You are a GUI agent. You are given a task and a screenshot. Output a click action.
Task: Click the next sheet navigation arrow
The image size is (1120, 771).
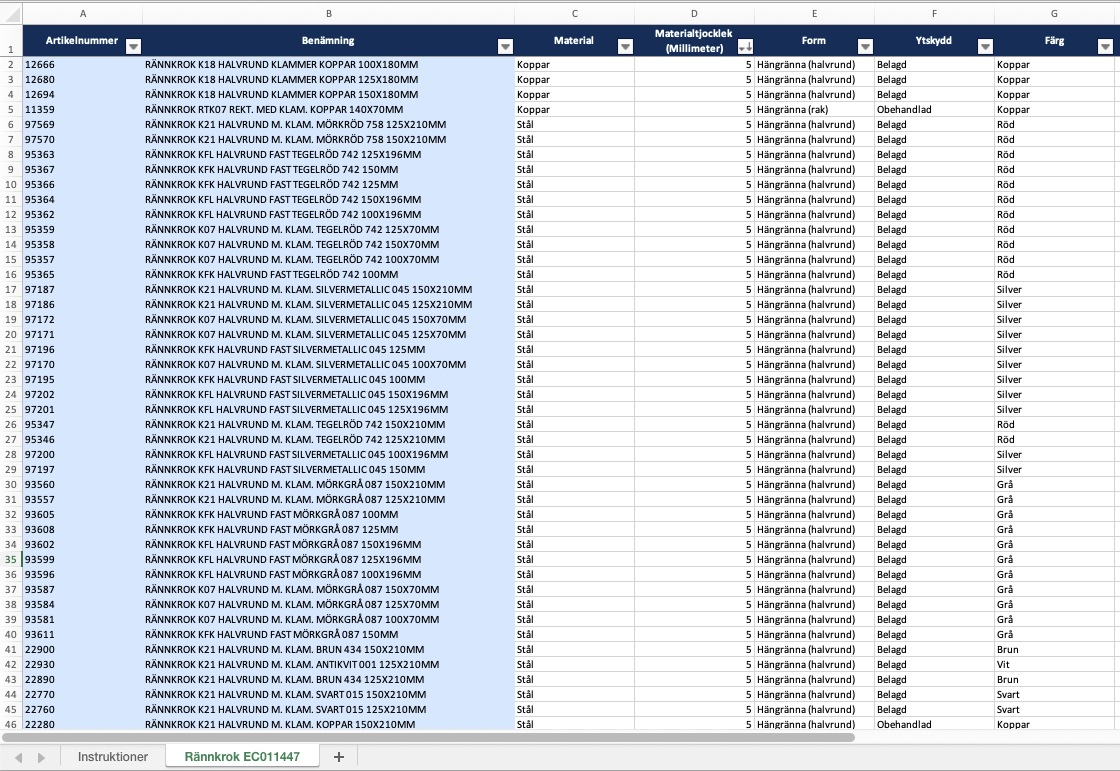pos(41,757)
